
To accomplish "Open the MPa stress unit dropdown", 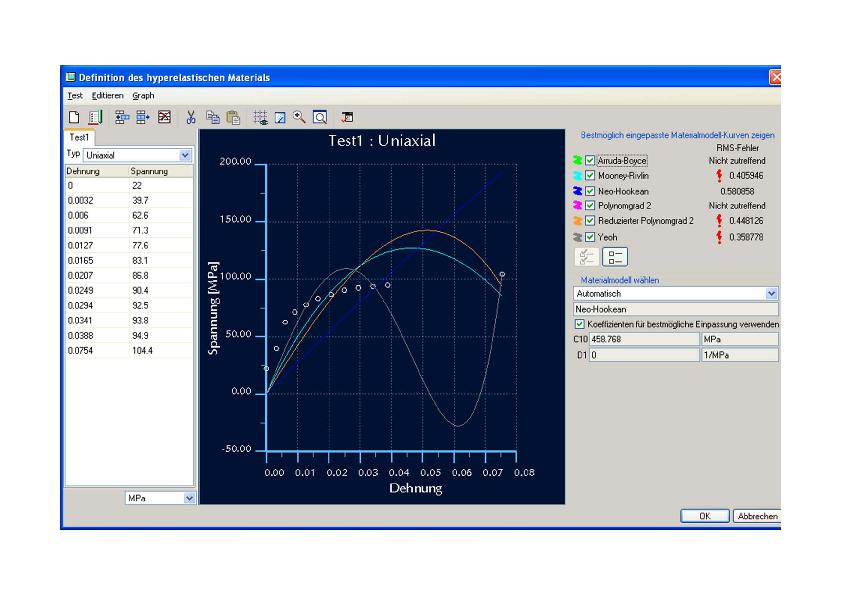I will 189,498.
